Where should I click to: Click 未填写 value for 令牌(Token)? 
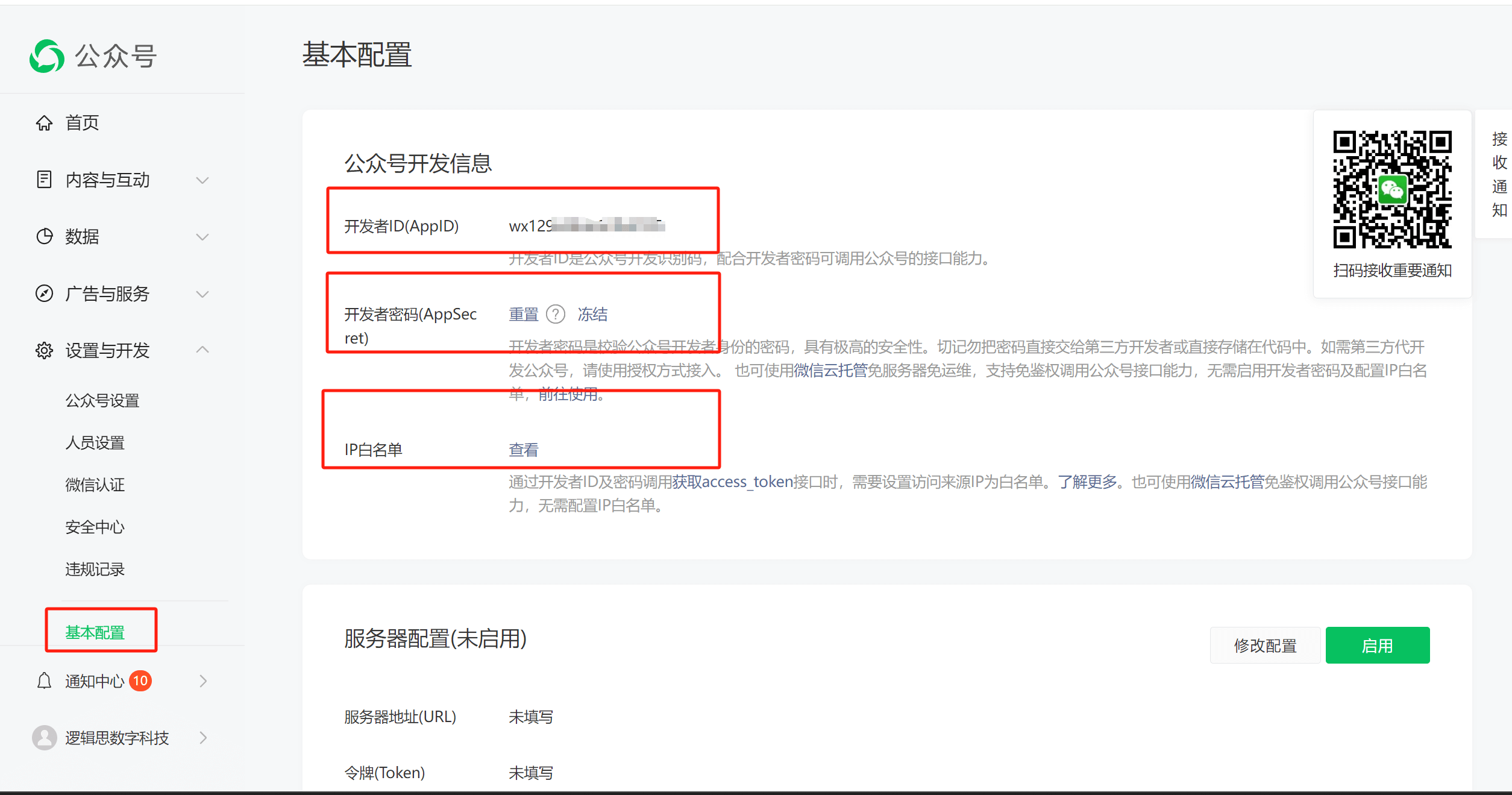click(531, 773)
